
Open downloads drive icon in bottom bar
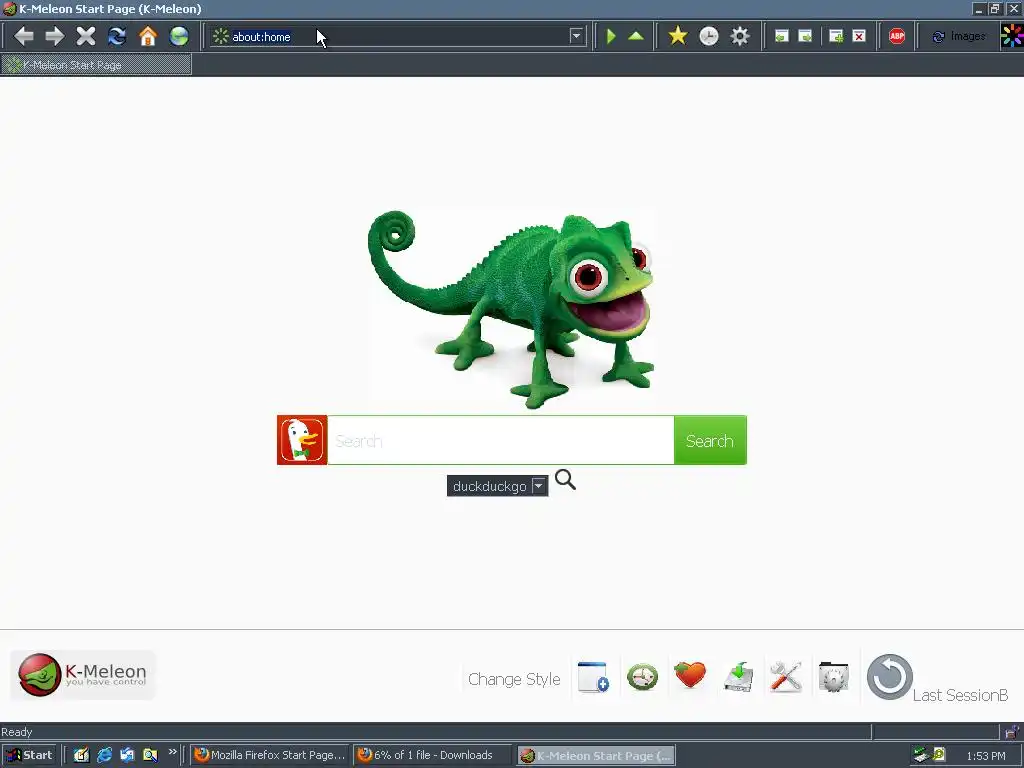(739, 677)
